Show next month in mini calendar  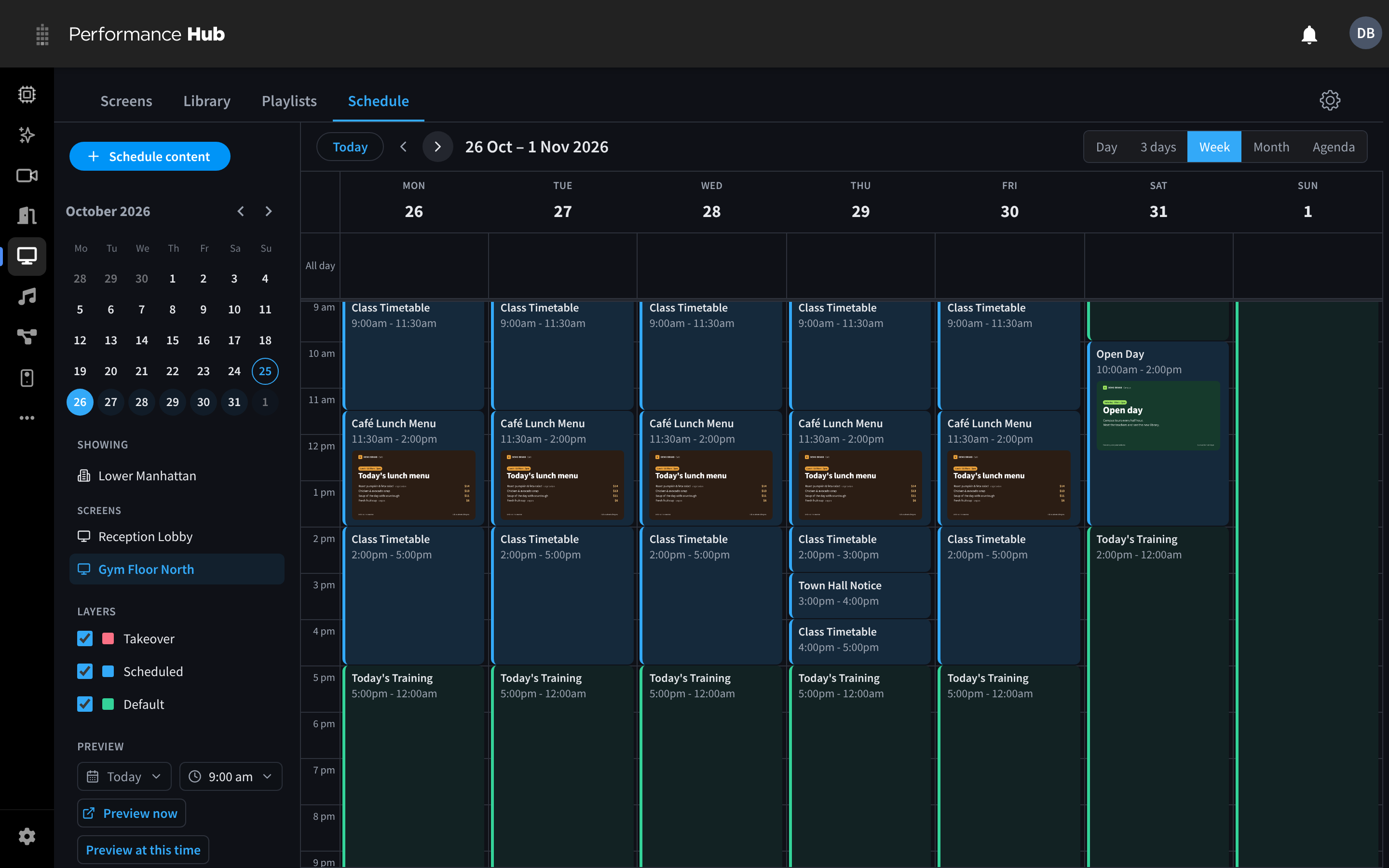click(268, 211)
